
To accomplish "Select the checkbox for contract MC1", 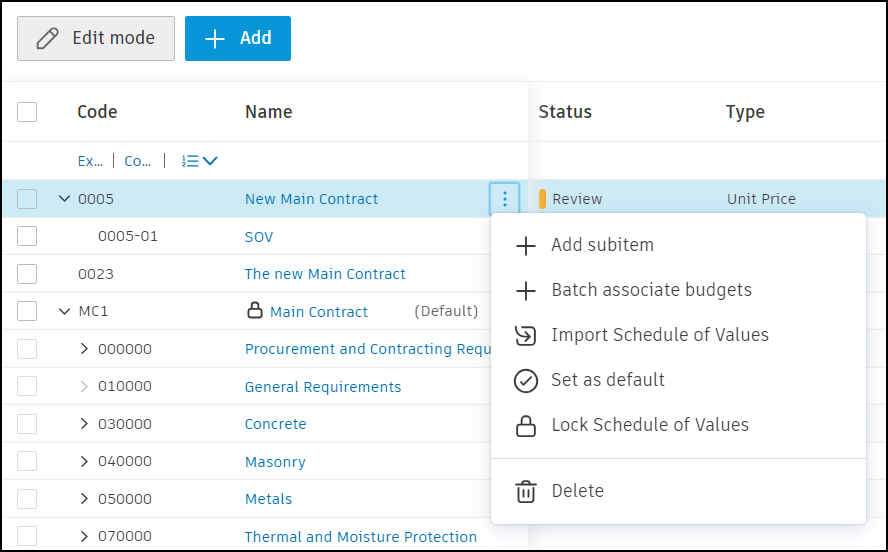I will pos(27,311).
